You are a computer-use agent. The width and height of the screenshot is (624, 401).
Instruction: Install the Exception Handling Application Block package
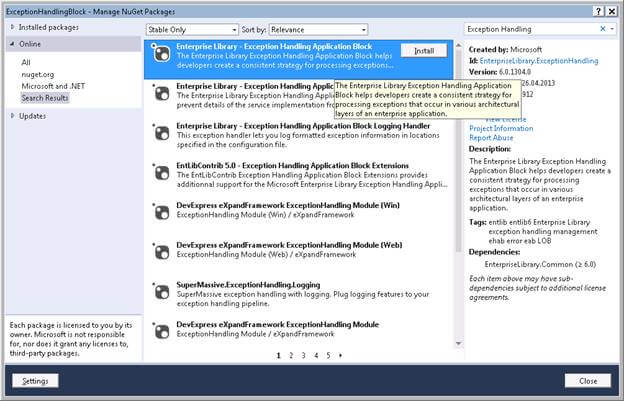pos(424,51)
